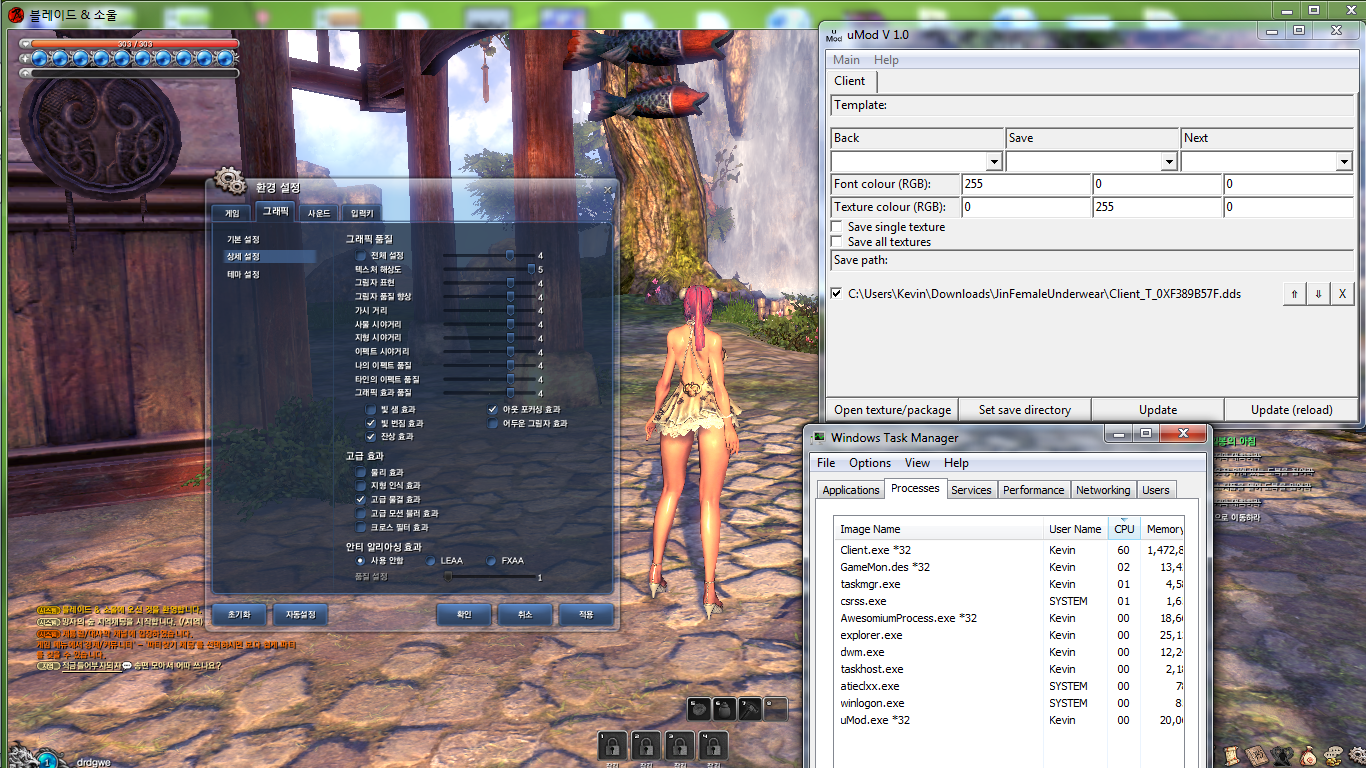This screenshot has height=768, width=1366.
Task: Click the first locked skill slot icon
Action: click(x=612, y=745)
